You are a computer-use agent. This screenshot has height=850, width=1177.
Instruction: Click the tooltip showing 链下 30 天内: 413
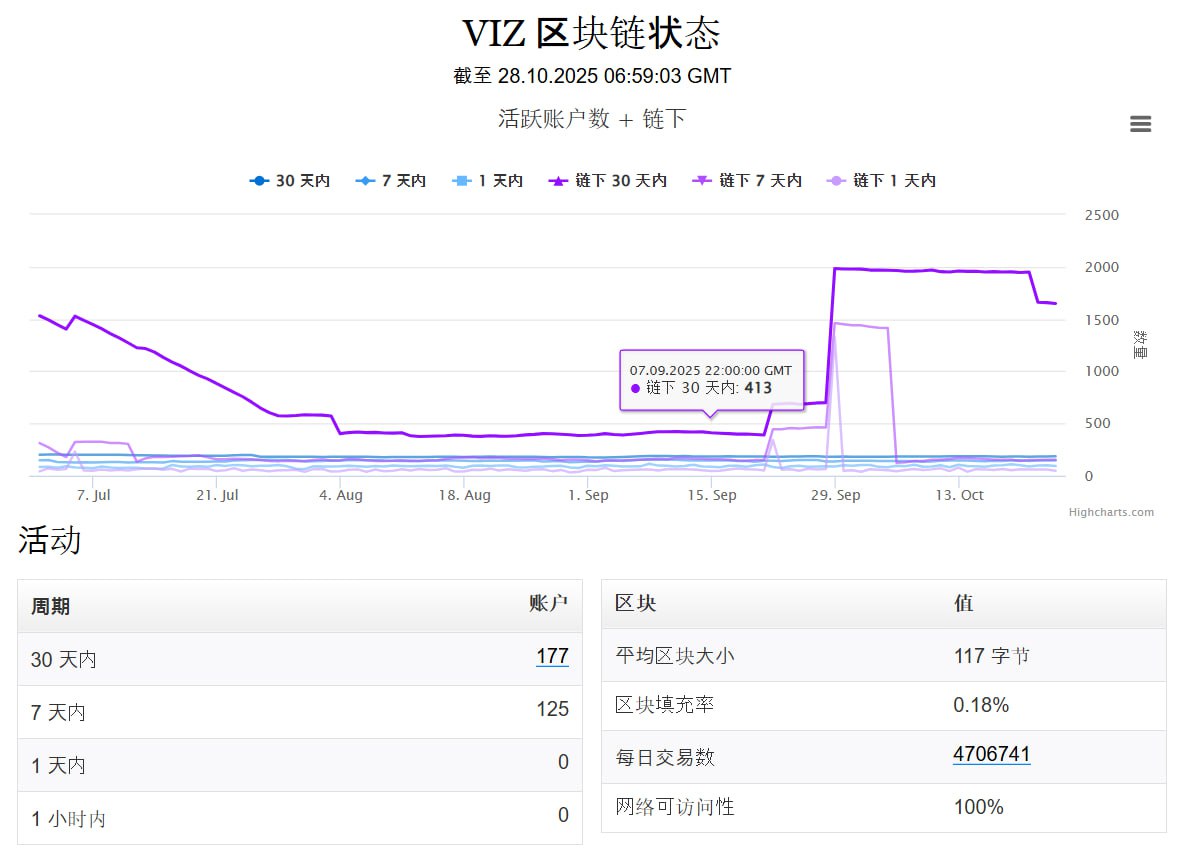tap(711, 380)
